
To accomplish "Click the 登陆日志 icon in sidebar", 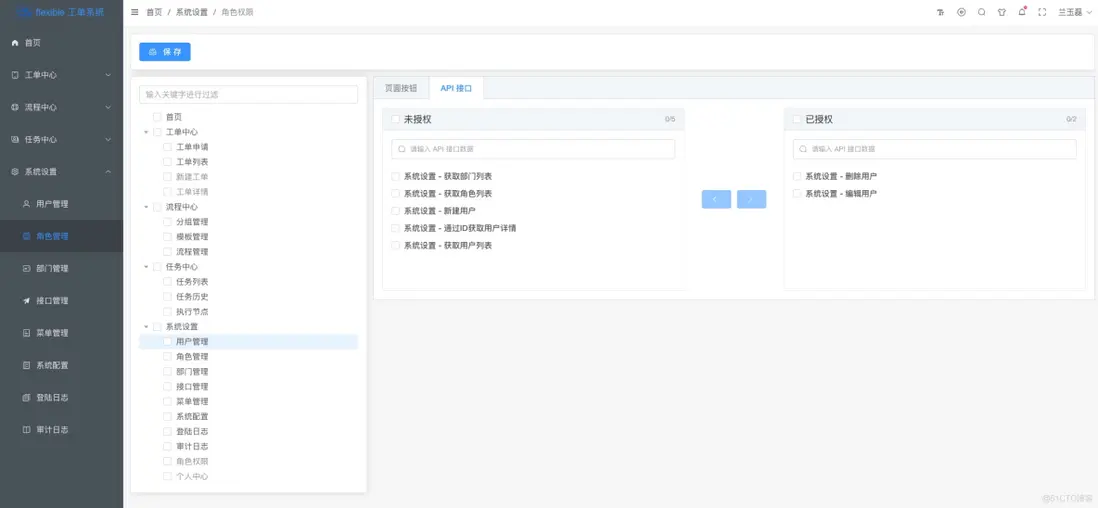I will coord(27,397).
